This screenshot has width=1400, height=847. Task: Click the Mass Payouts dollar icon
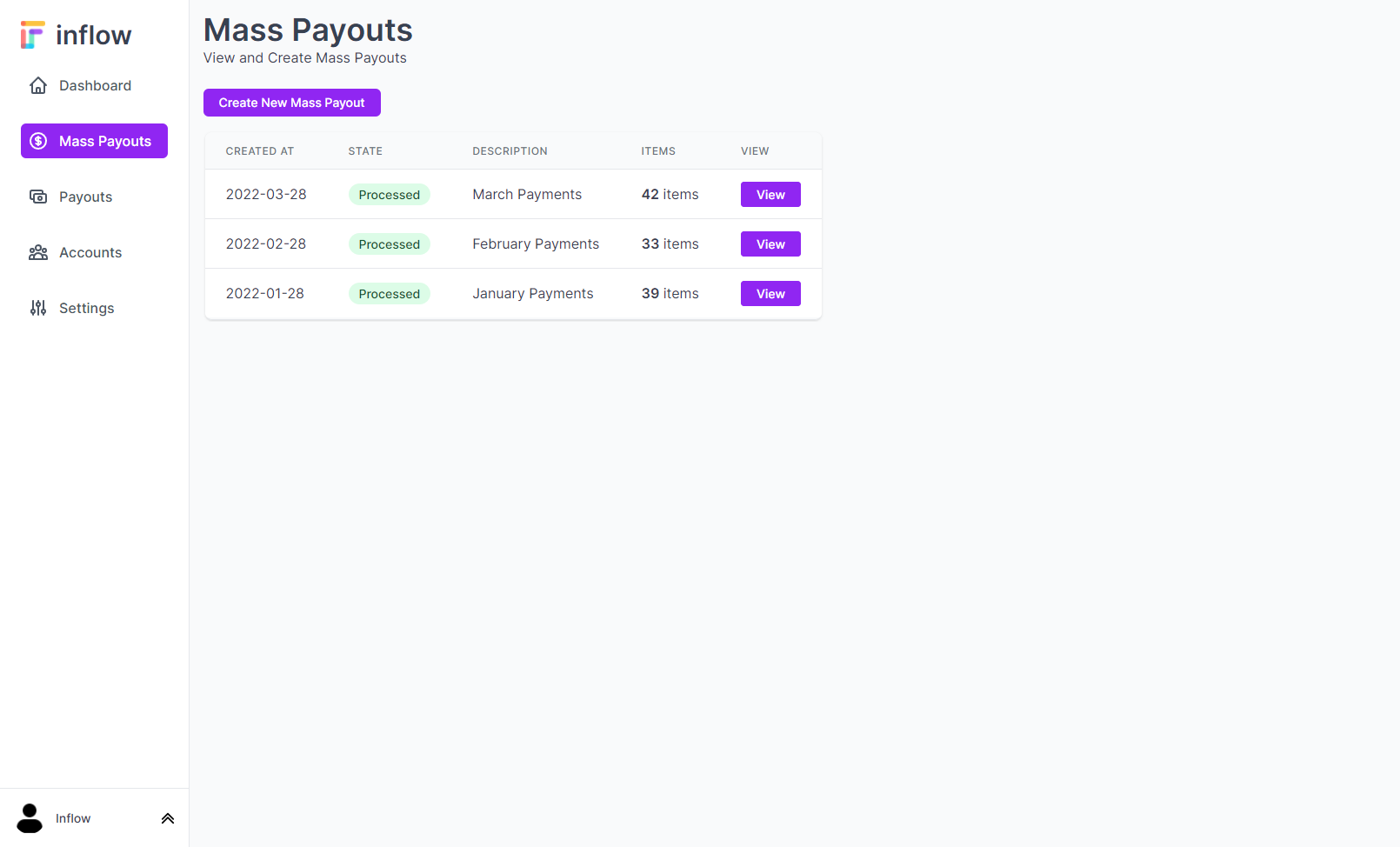(38, 141)
